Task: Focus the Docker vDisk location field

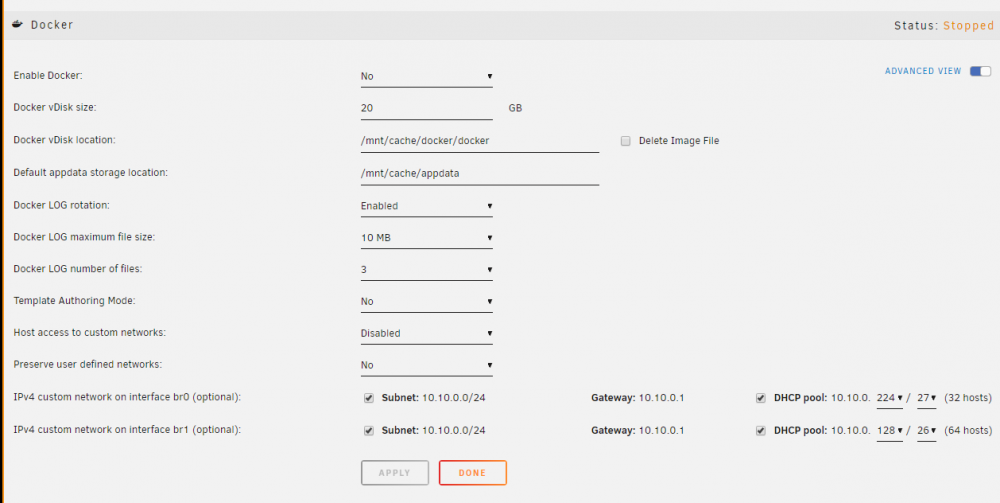Action: [x=480, y=142]
